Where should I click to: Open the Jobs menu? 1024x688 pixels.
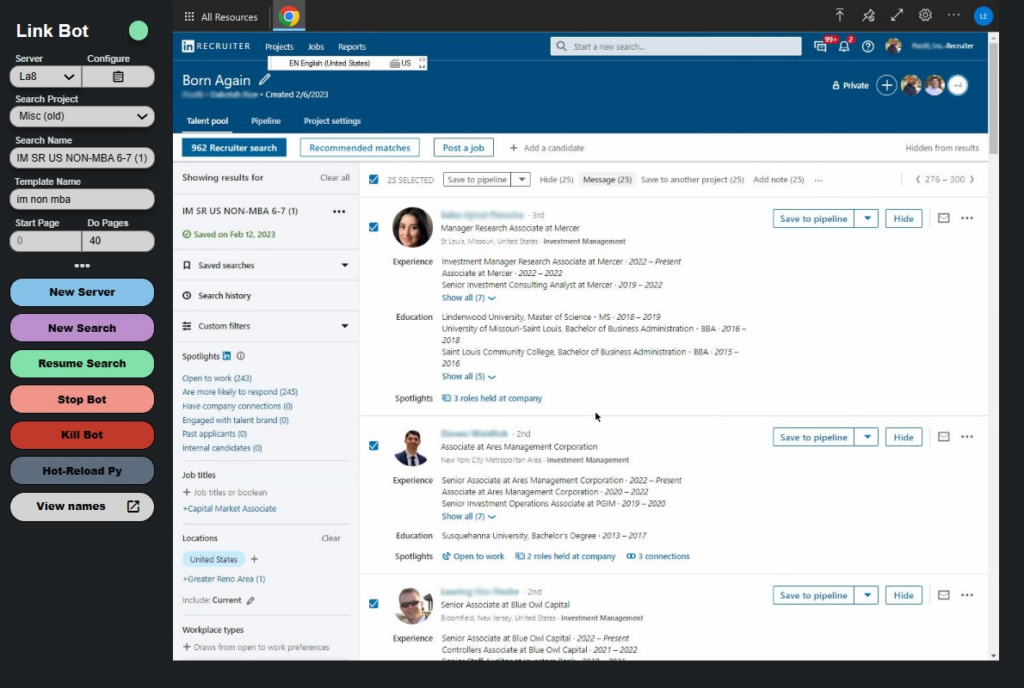click(315, 47)
